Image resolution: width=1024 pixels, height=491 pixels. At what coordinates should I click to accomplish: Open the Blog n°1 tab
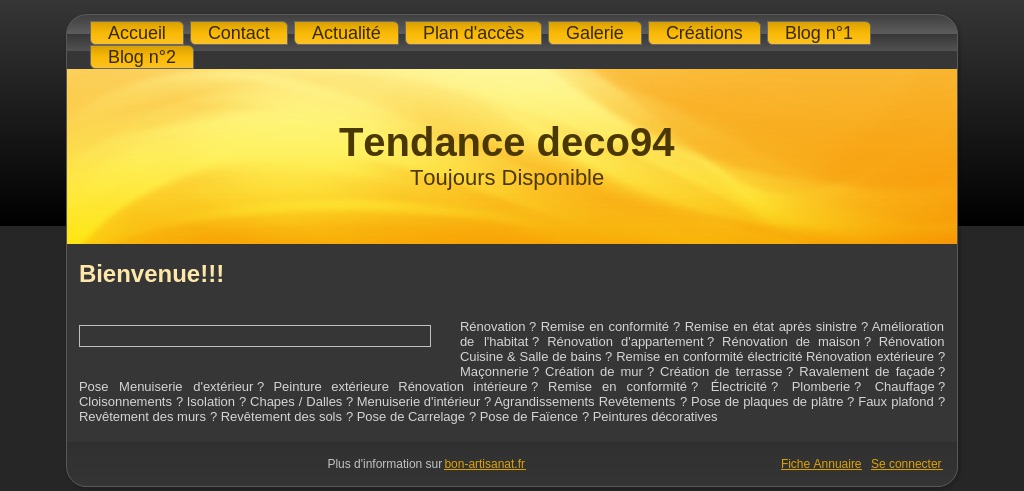[x=819, y=33]
